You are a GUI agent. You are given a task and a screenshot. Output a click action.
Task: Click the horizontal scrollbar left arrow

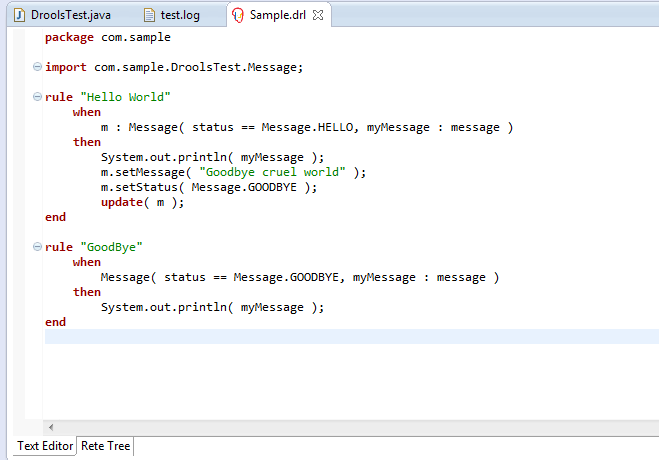51,427
